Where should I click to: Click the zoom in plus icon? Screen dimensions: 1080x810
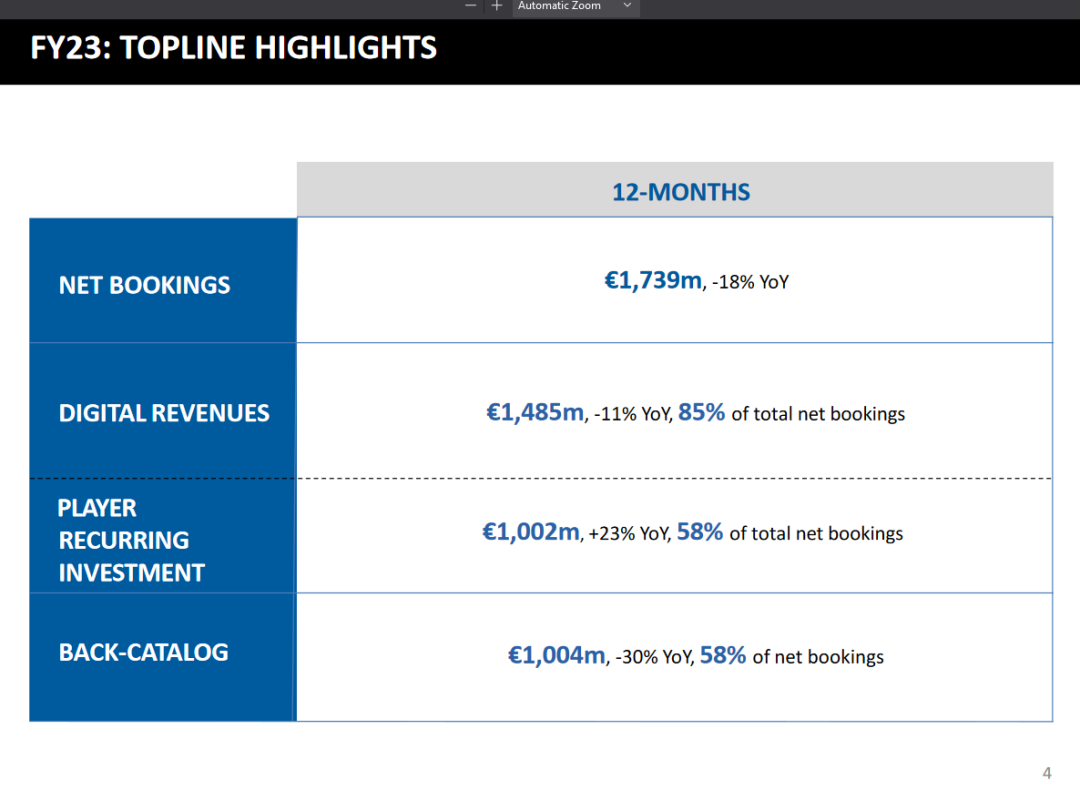tap(497, 6)
